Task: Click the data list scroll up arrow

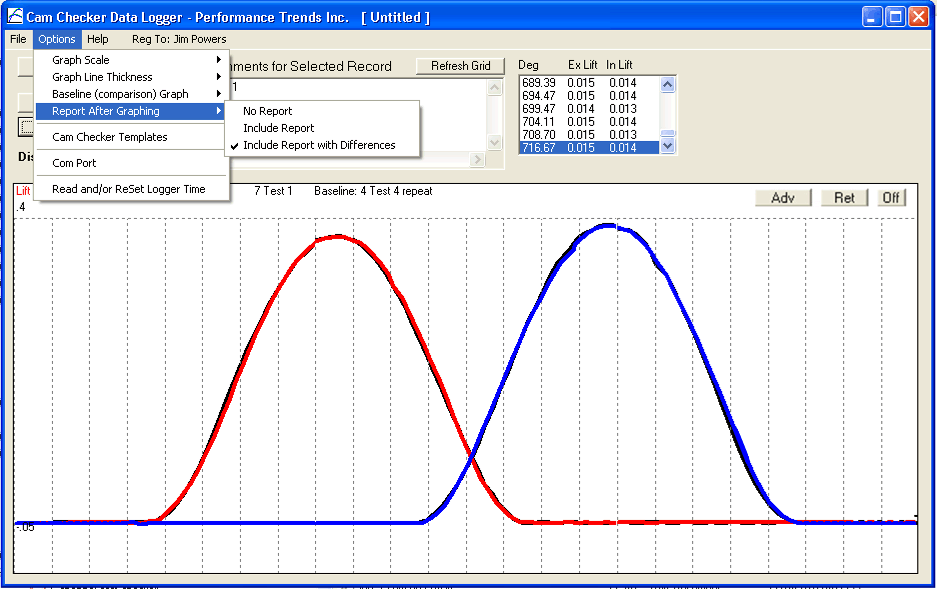Action: [x=667, y=84]
